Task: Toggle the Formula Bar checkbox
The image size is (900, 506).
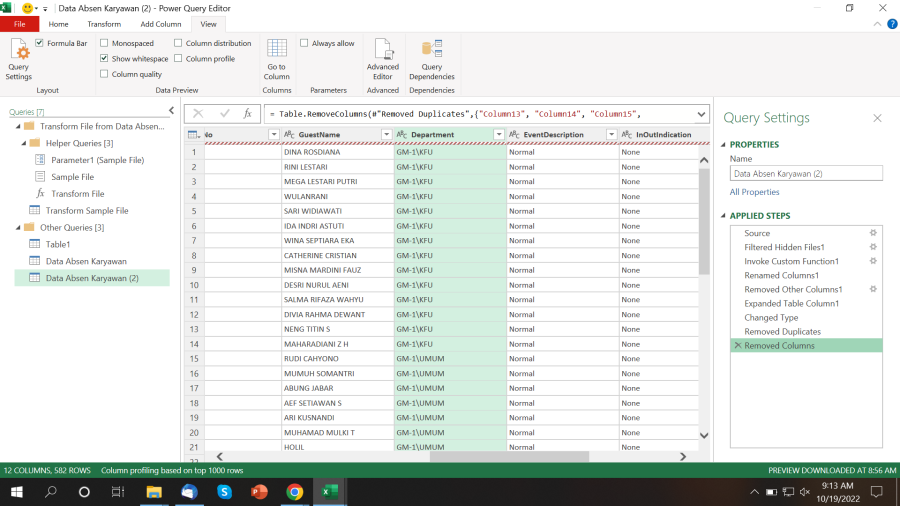Action: tap(40, 43)
